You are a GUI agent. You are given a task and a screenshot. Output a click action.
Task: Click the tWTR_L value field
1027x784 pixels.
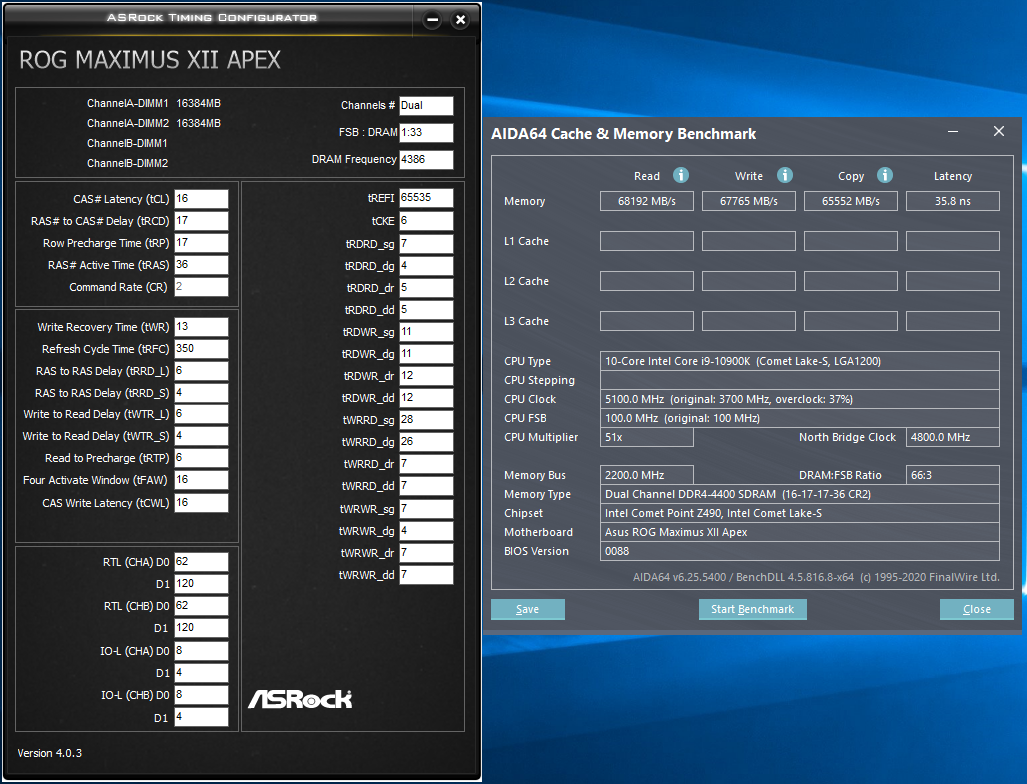[201, 414]
